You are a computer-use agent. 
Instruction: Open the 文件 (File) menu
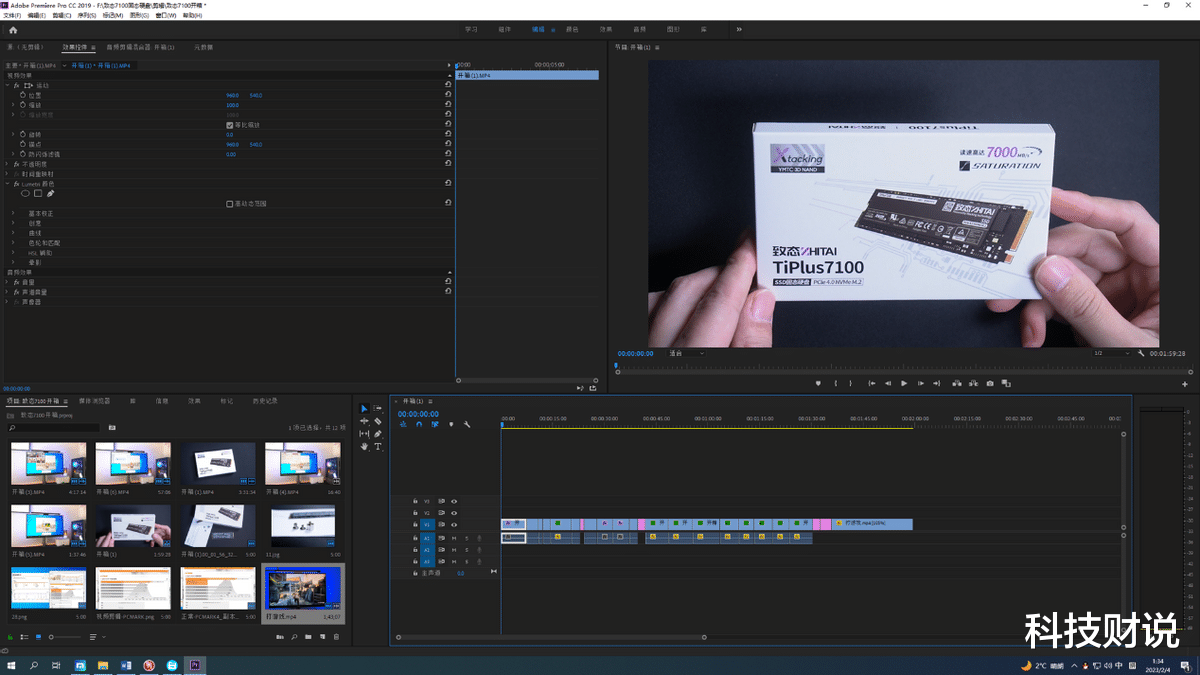pos(12,16)
